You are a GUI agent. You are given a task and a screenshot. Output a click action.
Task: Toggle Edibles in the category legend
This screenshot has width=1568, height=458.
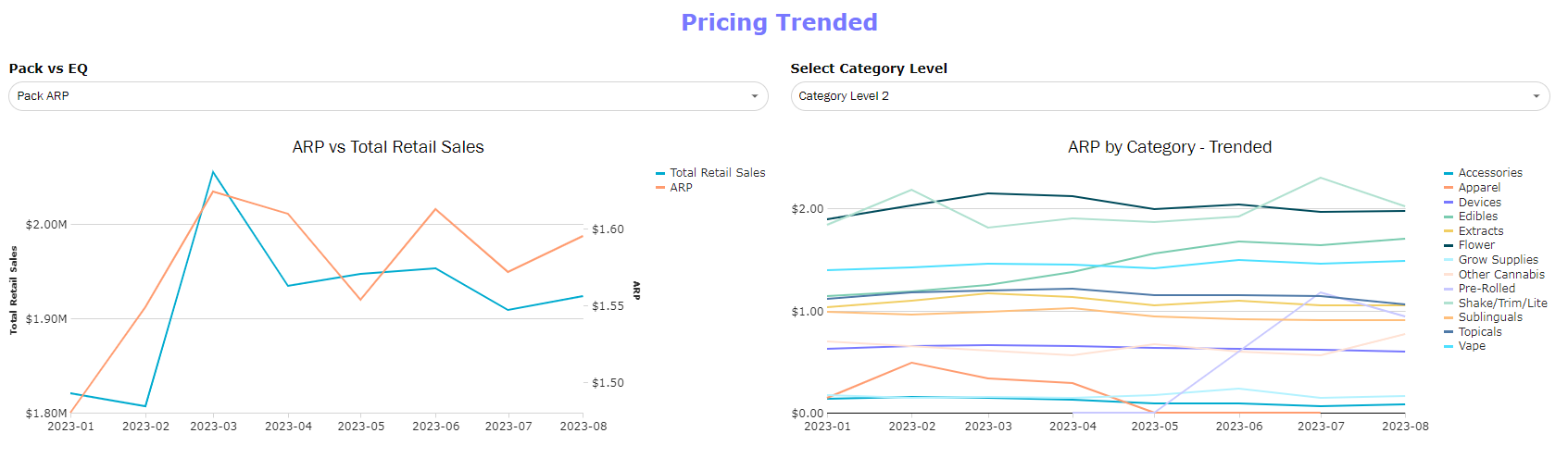1477,217
